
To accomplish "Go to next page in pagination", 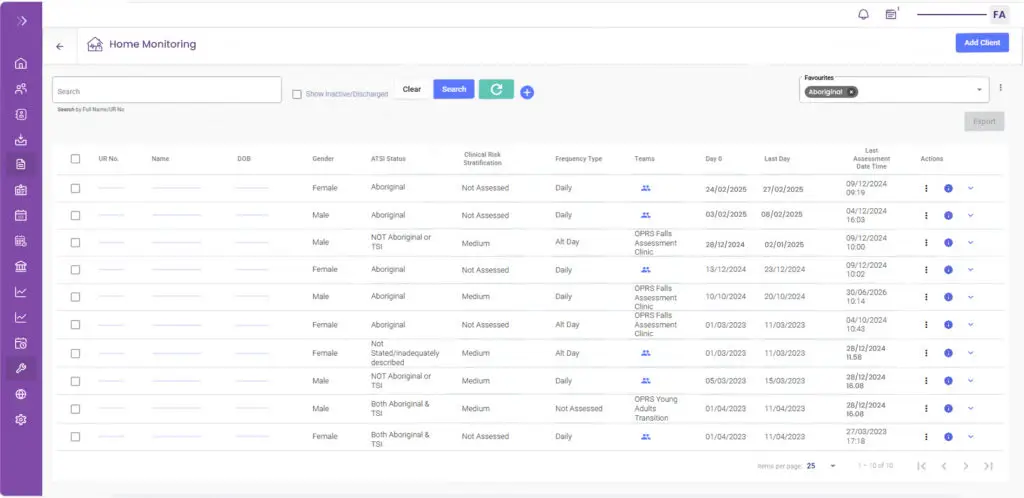I will click(x=966, y=466).
